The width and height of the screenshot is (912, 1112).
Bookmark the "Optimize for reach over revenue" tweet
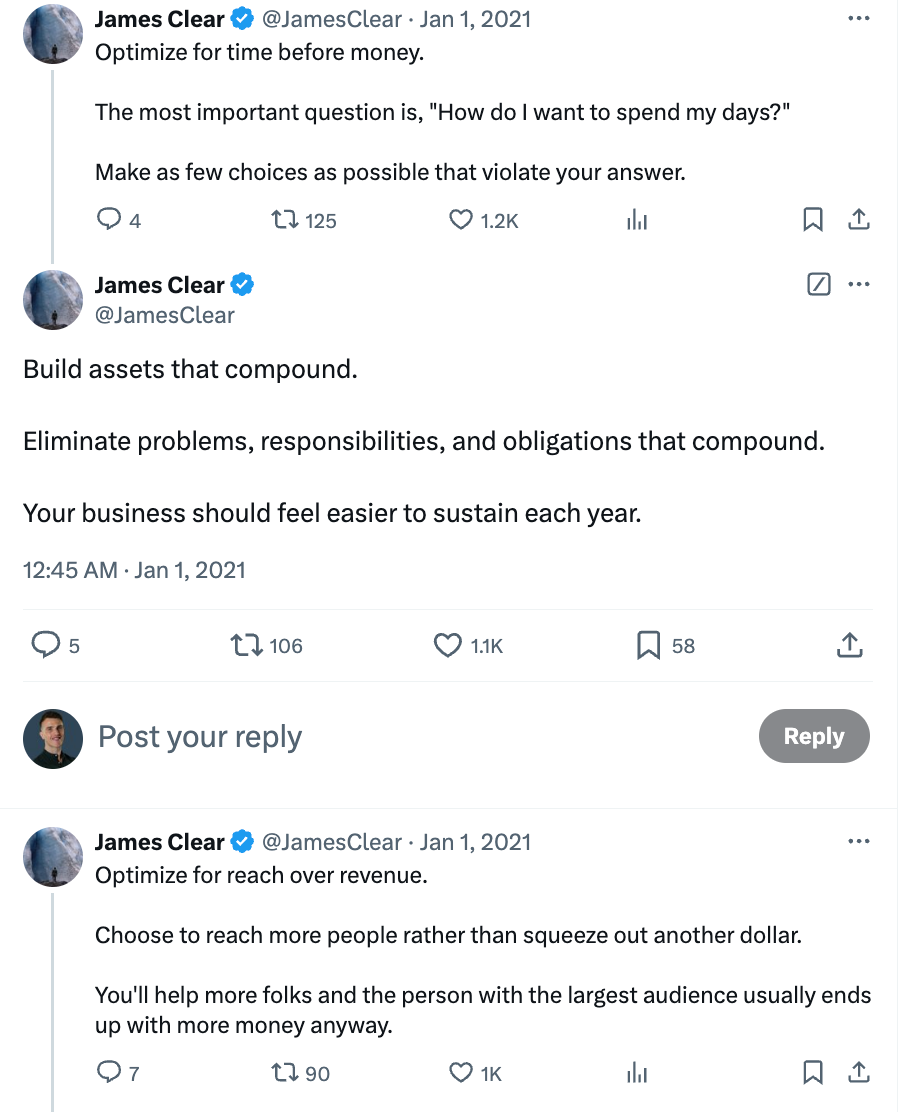(813, 1073)
